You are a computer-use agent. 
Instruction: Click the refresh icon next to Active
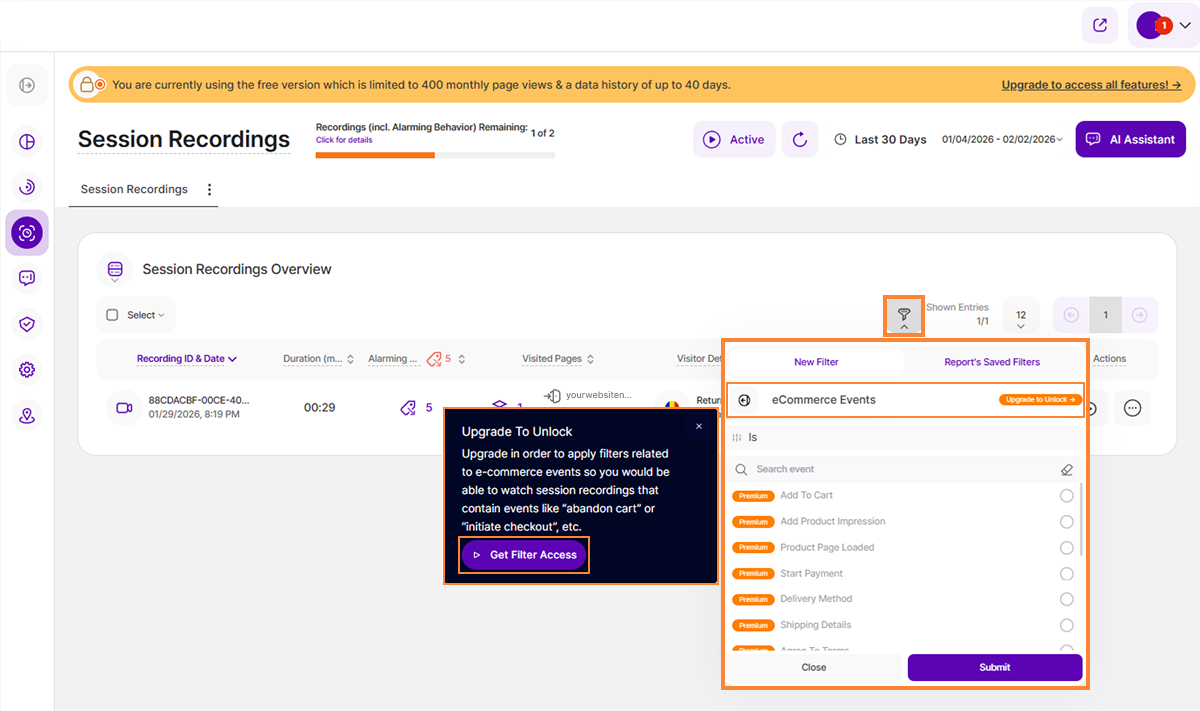(800, 140)
